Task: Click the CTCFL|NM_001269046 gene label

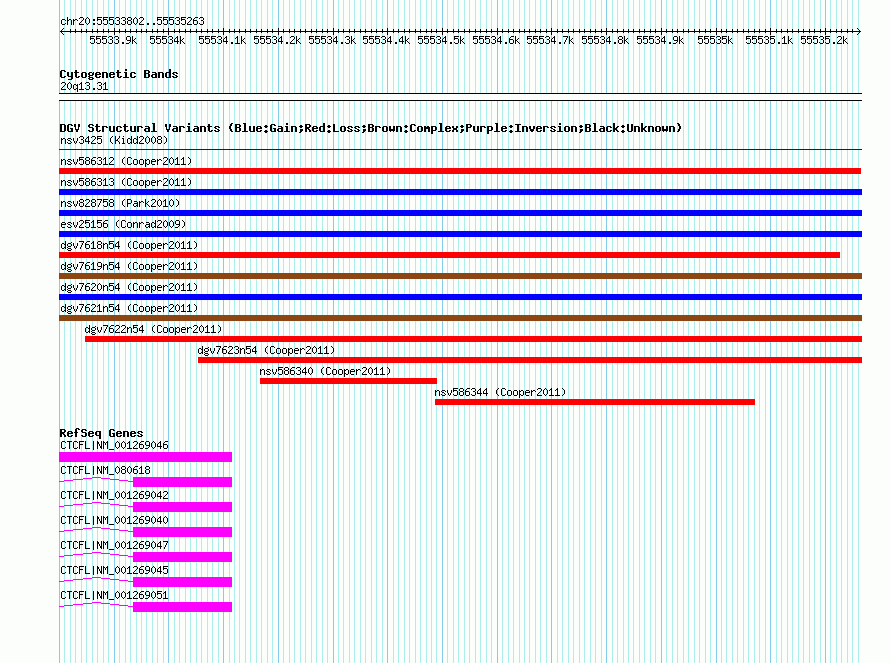Action: click(x=115, y=445)
